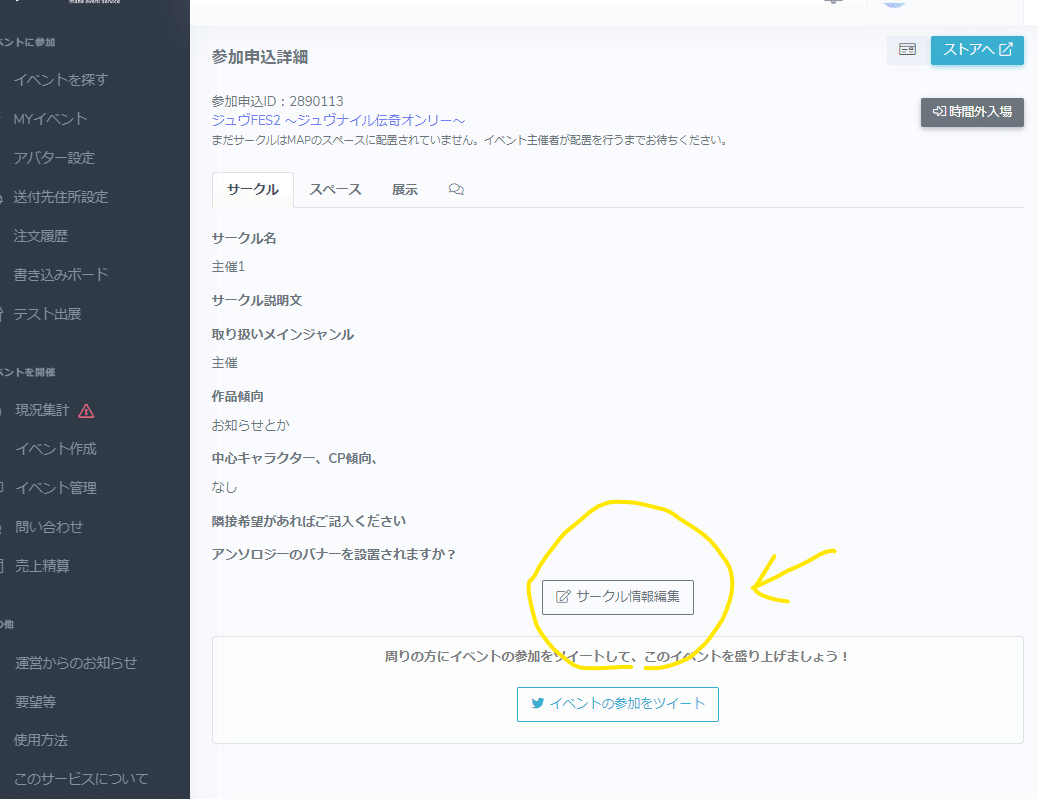Click the なし value text

(224, 487)
